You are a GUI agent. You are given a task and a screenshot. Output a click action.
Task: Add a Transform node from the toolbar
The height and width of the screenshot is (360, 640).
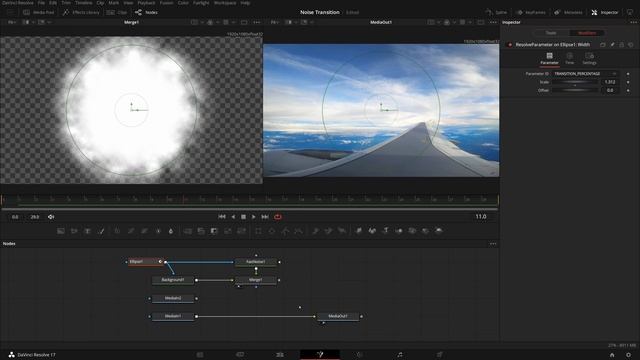pyautogui.click(x=242, y=231)
